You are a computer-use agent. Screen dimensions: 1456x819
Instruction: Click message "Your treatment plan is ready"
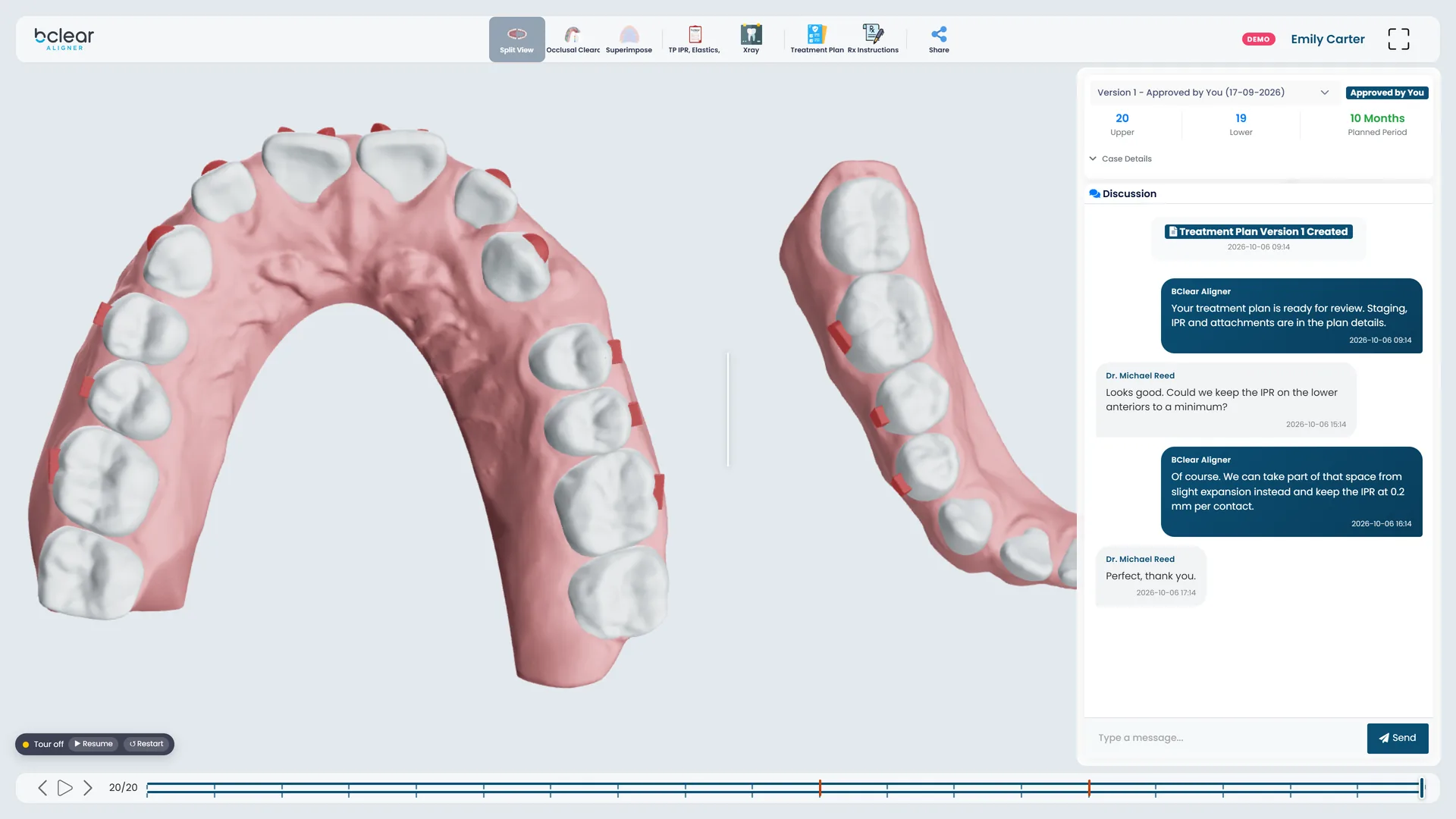tap(1291, 315)
